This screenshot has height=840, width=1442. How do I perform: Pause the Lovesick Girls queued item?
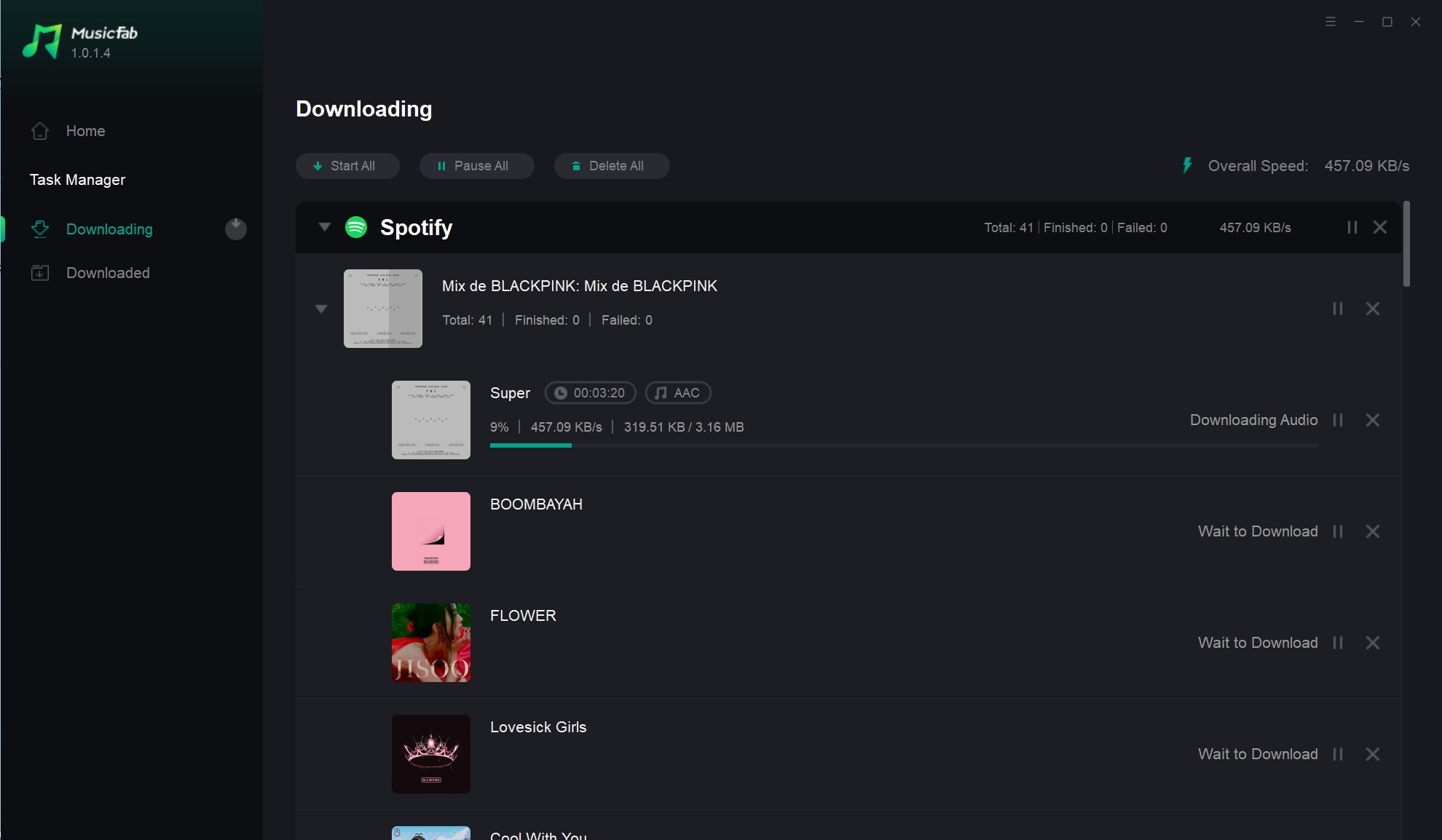point(1338,754)
